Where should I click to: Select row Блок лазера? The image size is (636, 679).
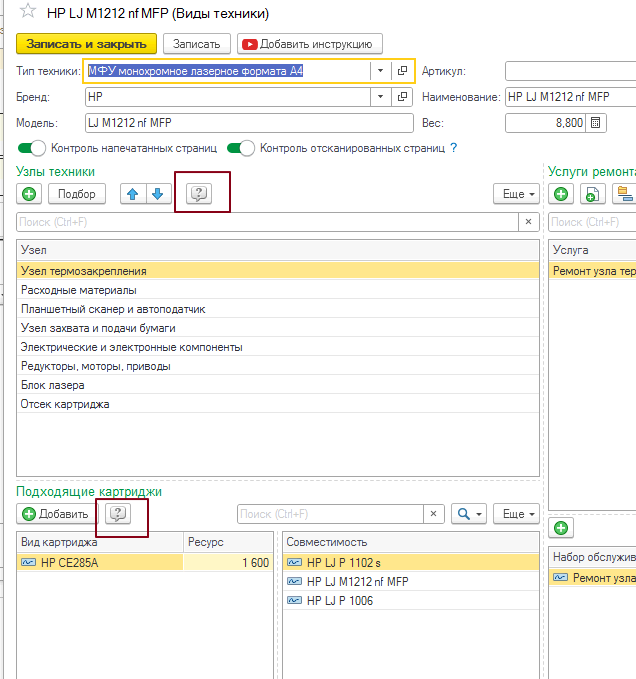(278, 385)
